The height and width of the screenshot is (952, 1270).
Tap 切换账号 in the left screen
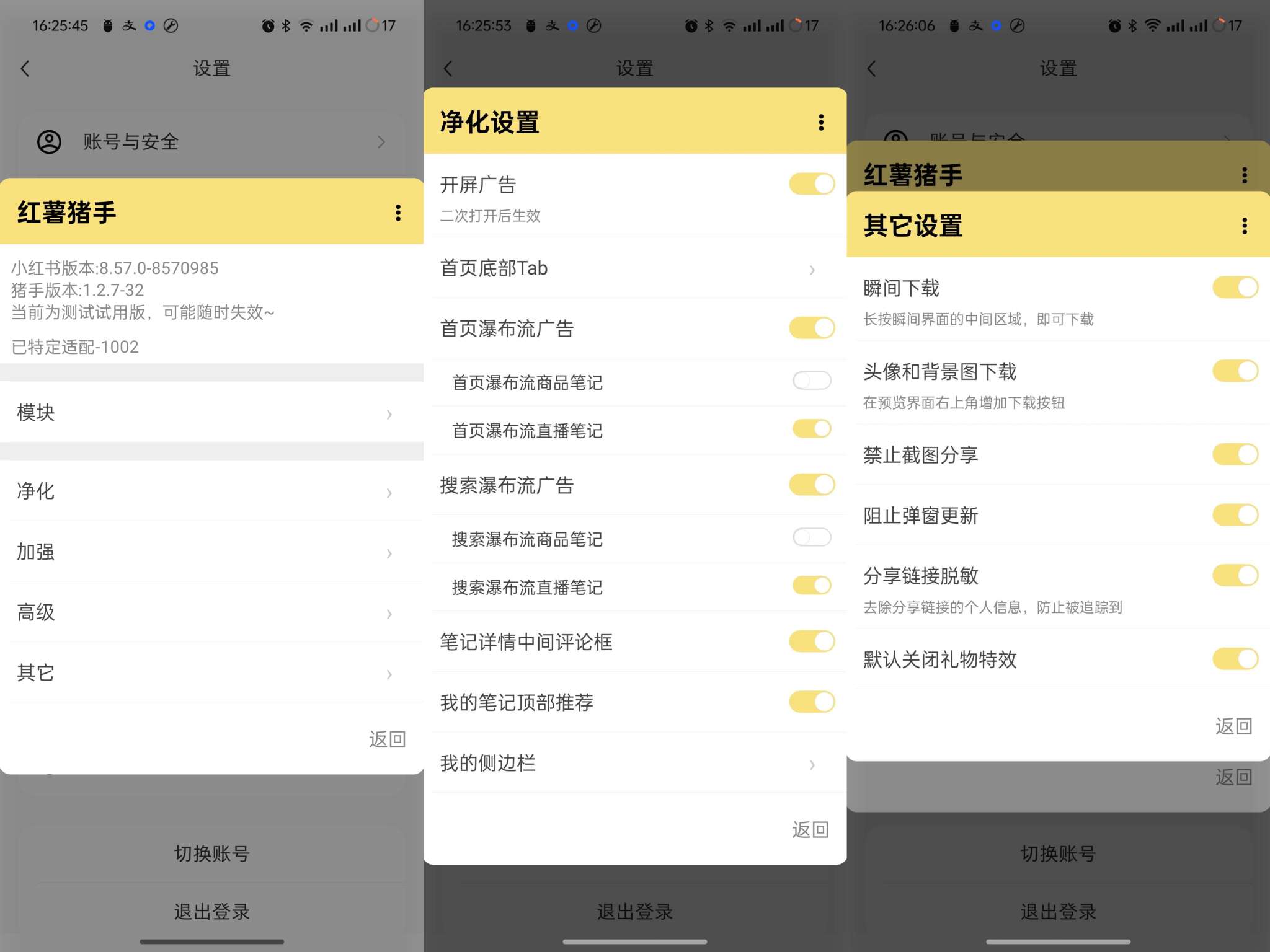[211, 853]
